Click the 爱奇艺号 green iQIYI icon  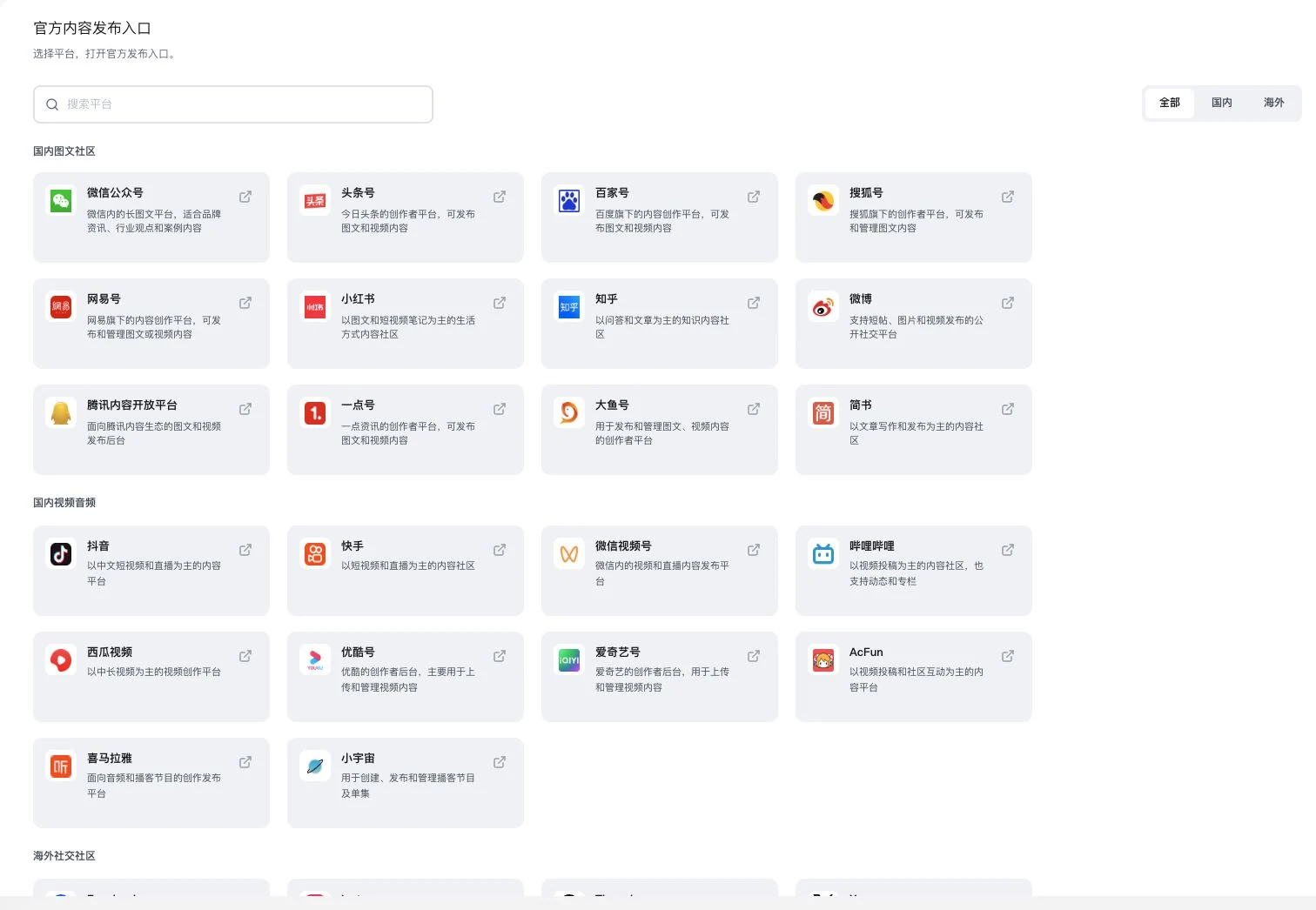click(569, 660)
